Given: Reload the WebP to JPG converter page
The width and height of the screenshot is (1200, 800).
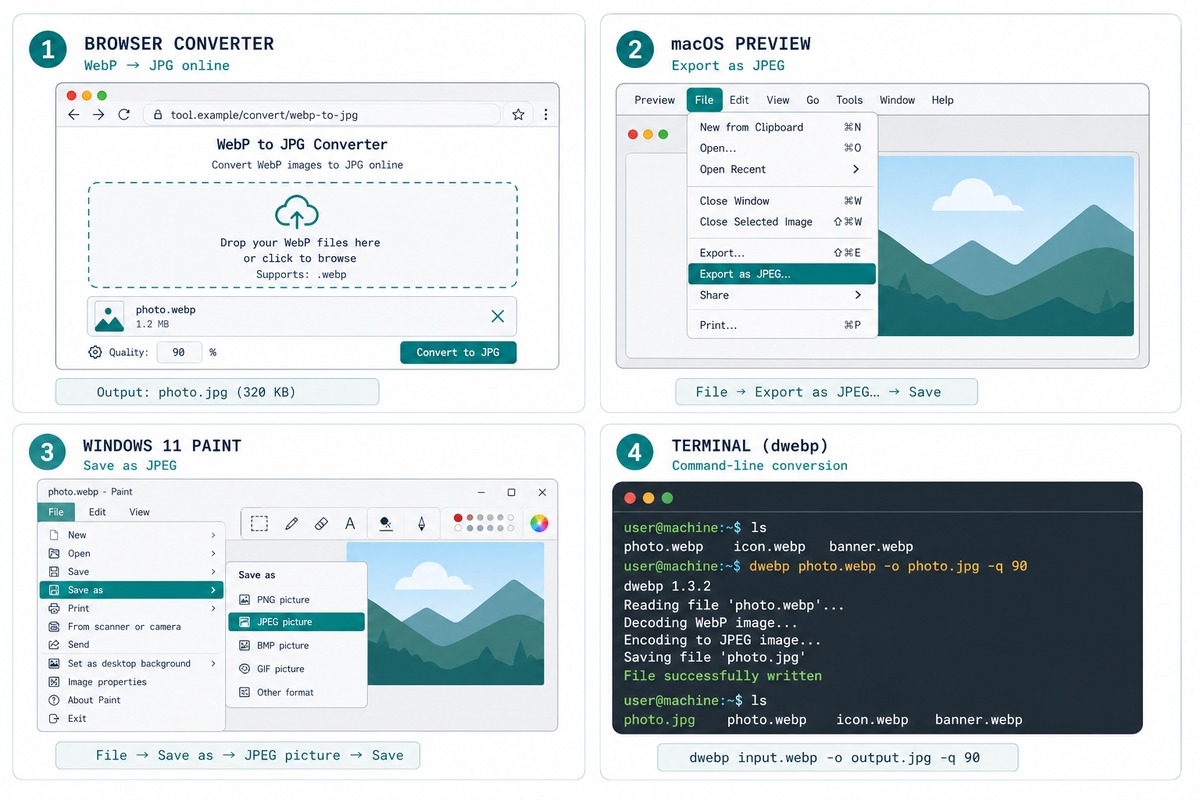Looking at the screenshot, I should pyautogui.click(x=124, y=115).
